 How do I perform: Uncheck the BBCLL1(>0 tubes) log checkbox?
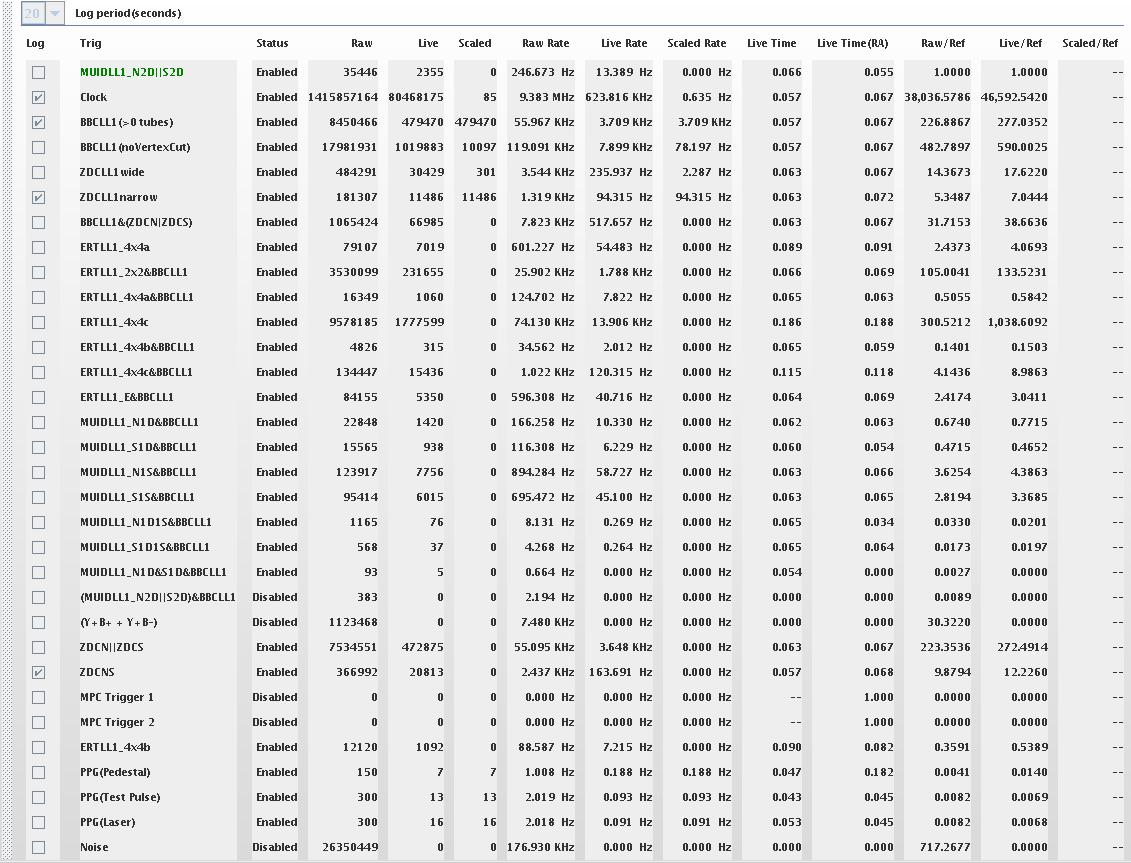38,123
